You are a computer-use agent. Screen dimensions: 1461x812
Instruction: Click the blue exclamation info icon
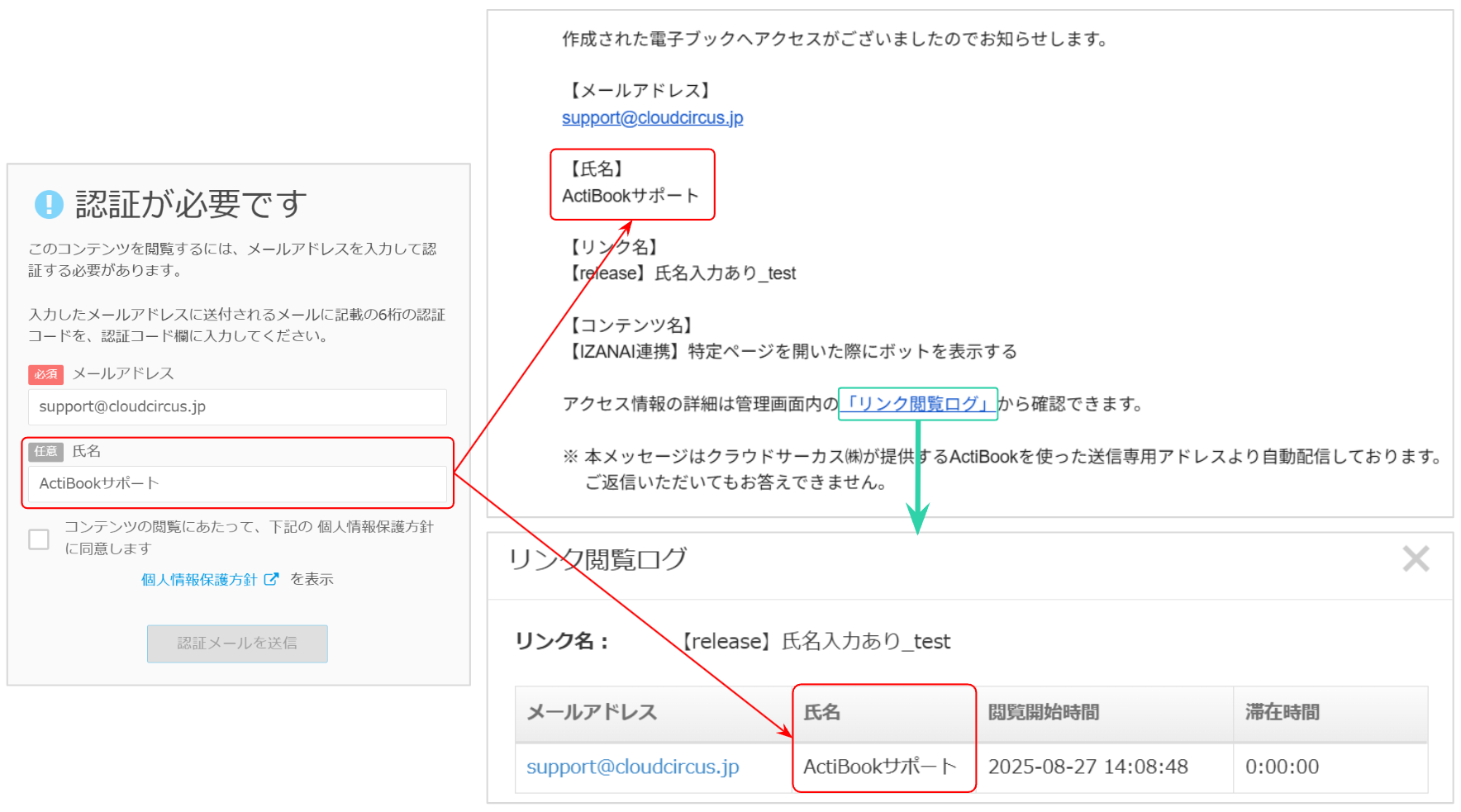(49, 204)
